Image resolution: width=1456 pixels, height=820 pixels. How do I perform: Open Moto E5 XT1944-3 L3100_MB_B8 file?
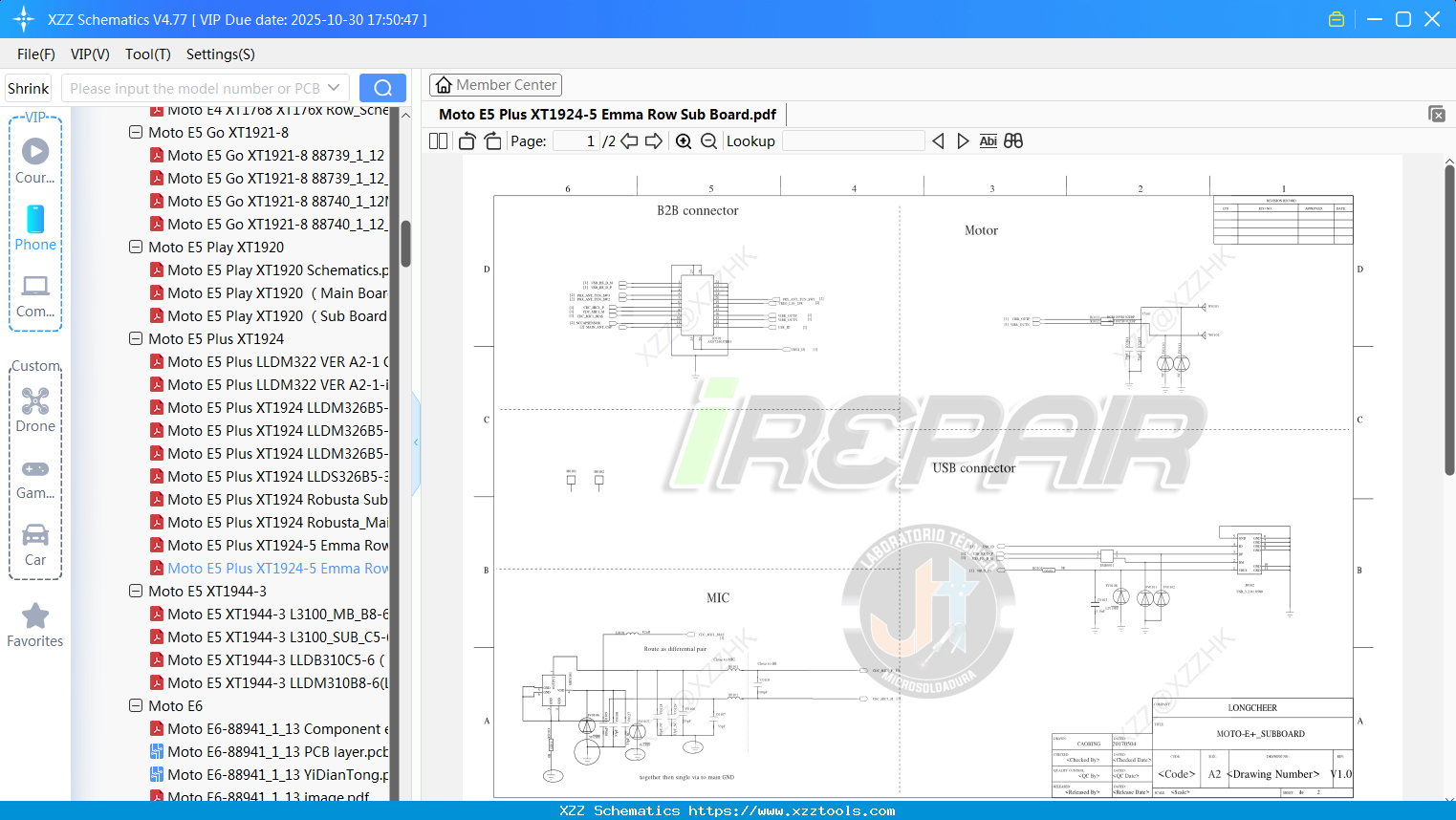(x=269, y=614)
